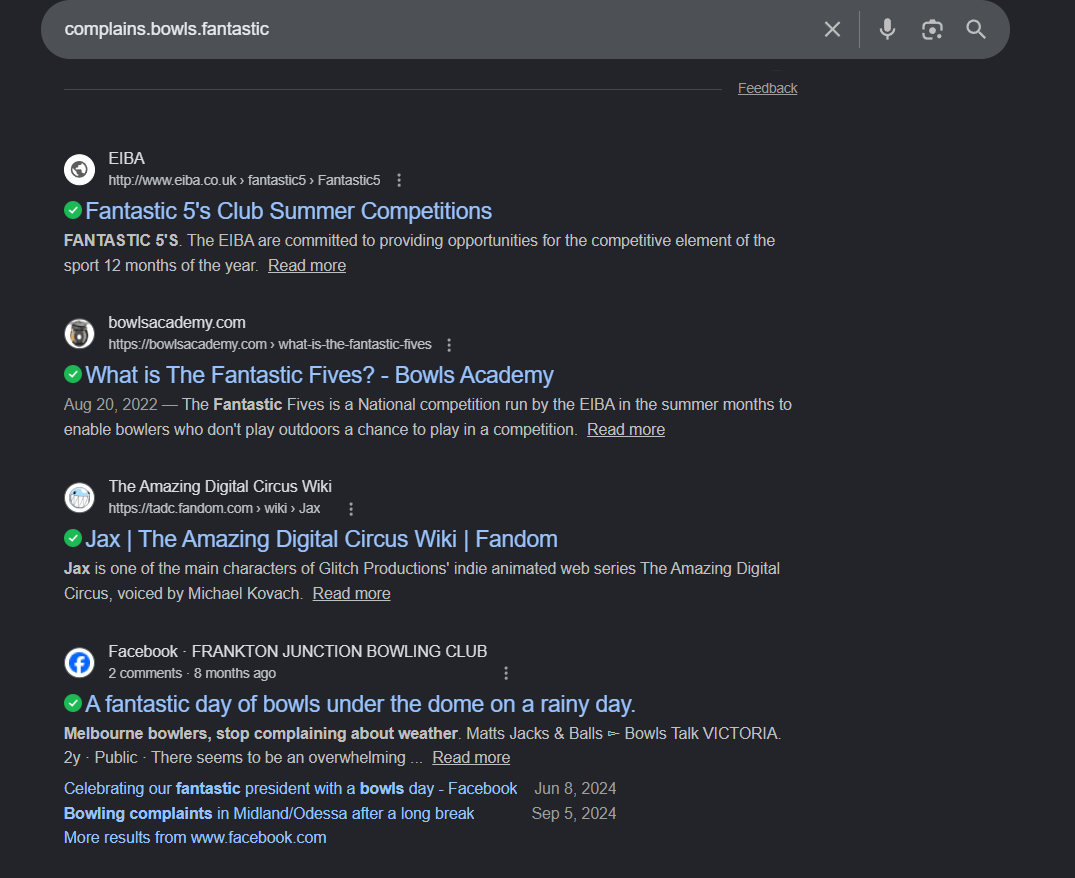Viewport: 1075px width, 878px height.
Task: Click the Facebook logo favicon
Action: pos(80,663)
